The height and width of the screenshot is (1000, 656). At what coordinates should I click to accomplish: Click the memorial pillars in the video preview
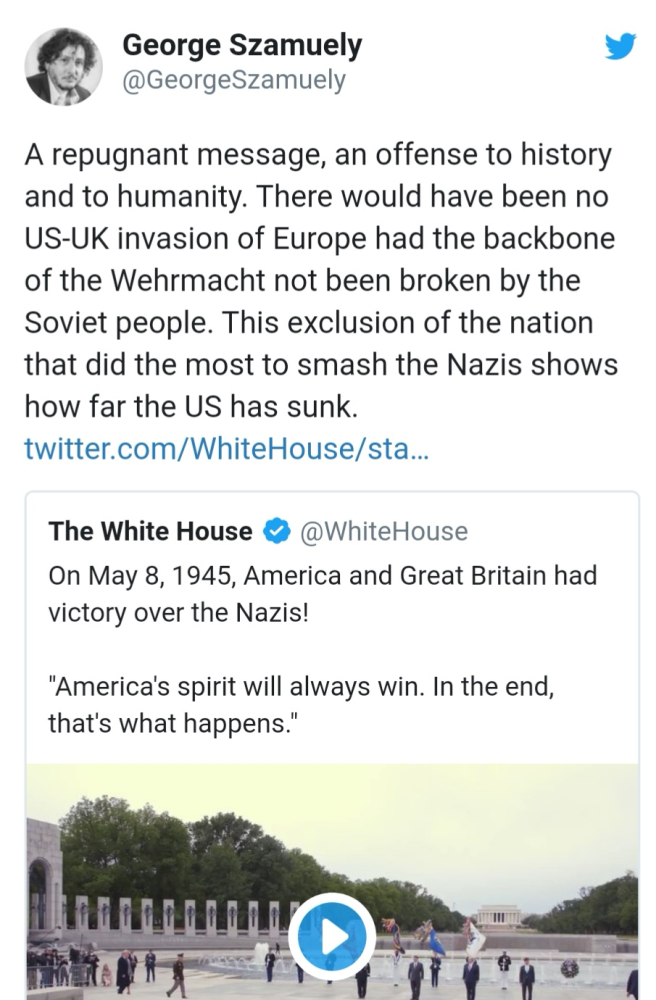pyautogui.click(x=170, y=915)
